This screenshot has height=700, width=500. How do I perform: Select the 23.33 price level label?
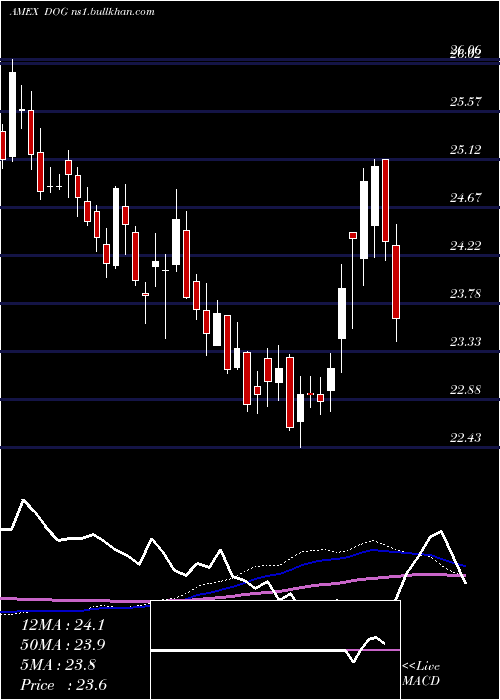pyautogui.click(x=466, y=342)
